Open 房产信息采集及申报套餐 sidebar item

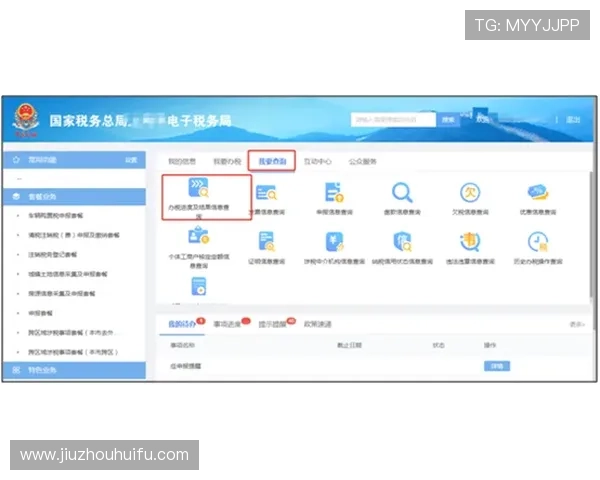(62, 294)
